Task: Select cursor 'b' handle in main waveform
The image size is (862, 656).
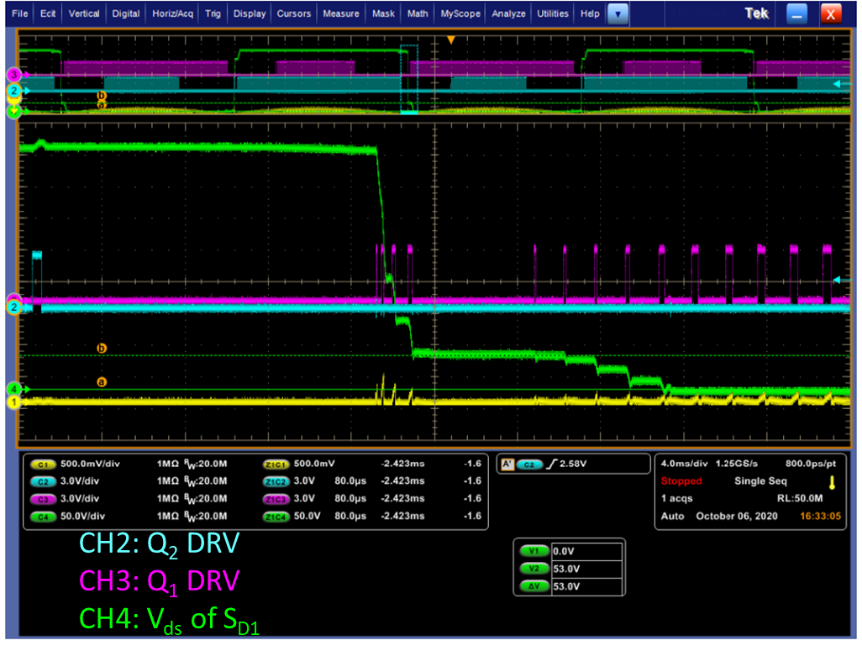Action: (x=101, y=347)
